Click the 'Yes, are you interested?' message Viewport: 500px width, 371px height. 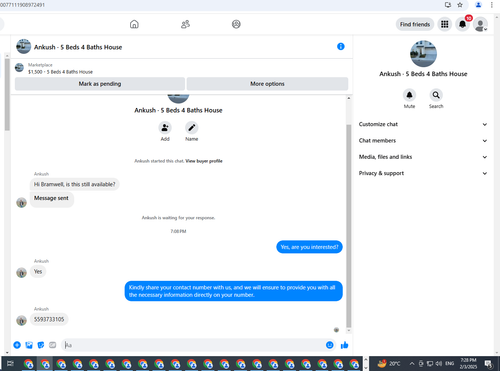click(309, 247)
